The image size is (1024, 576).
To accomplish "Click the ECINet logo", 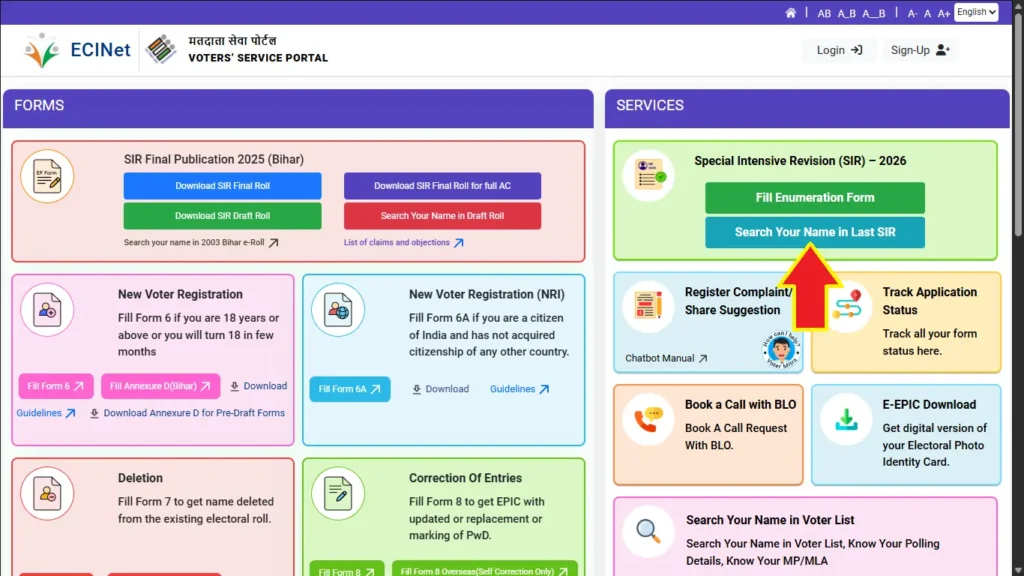I will click(78, 50).
